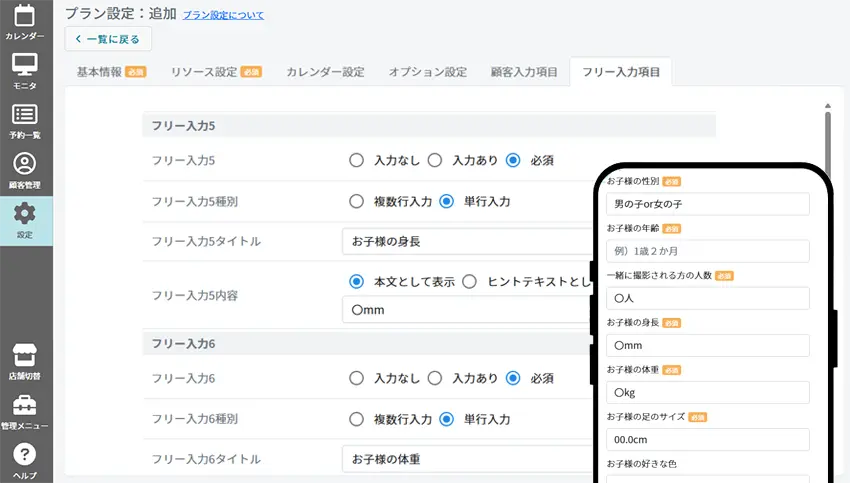Click the お子様の性別 label in preview
Screen dimensions: 850x483
633,181
